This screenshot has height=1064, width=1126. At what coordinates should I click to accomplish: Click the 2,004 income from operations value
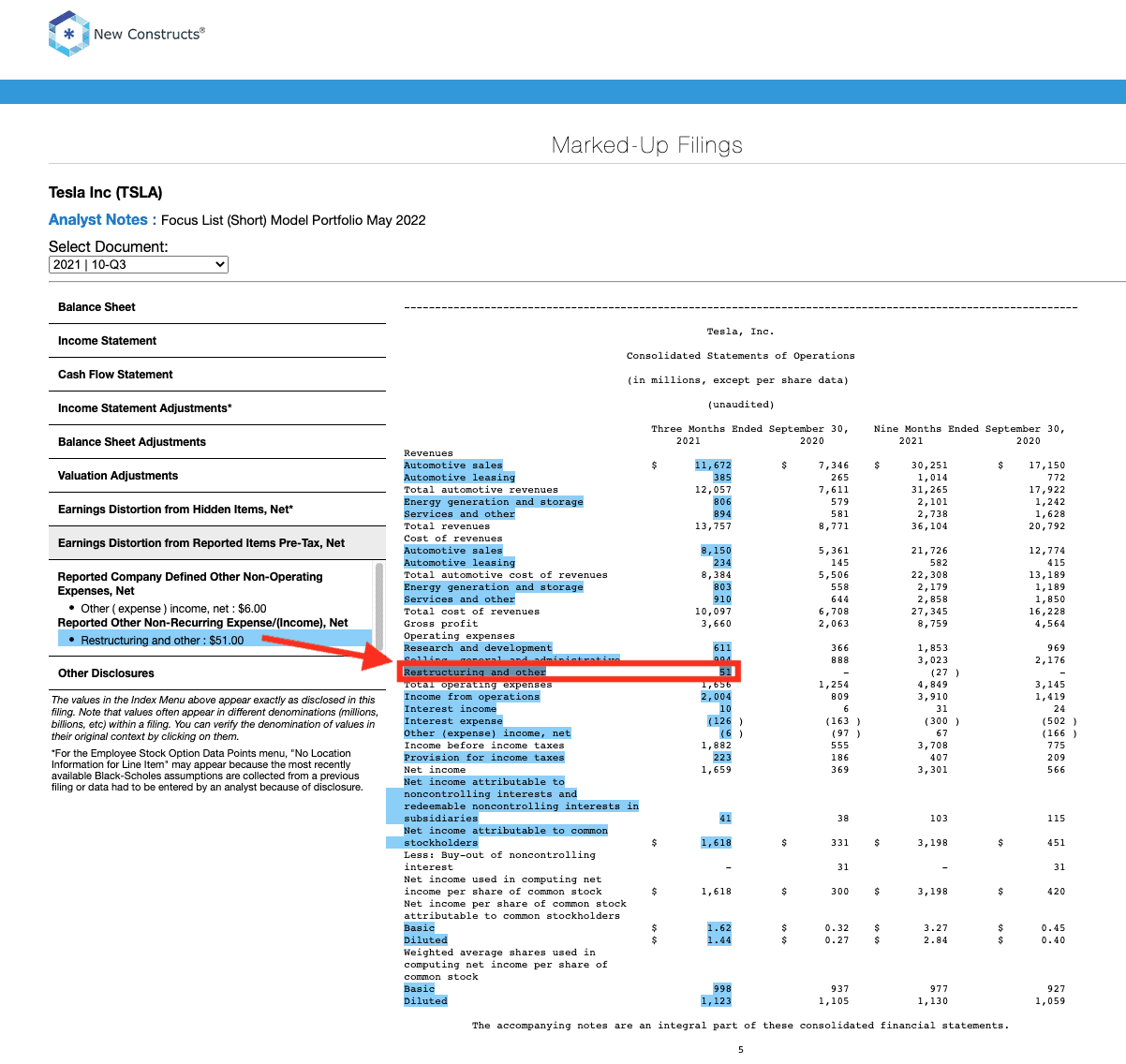click(717, 697)
